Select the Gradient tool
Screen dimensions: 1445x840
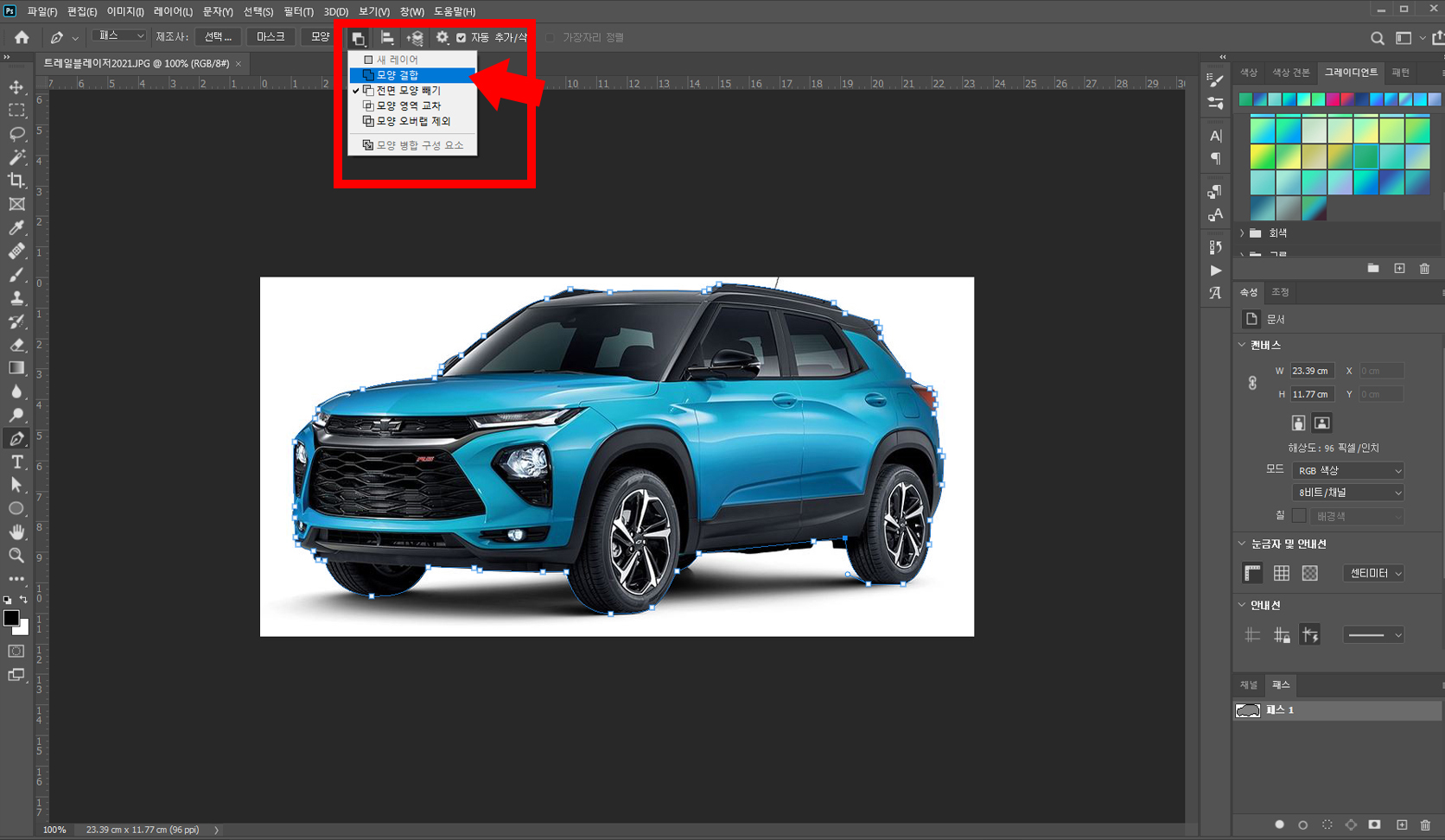(16, 368)
